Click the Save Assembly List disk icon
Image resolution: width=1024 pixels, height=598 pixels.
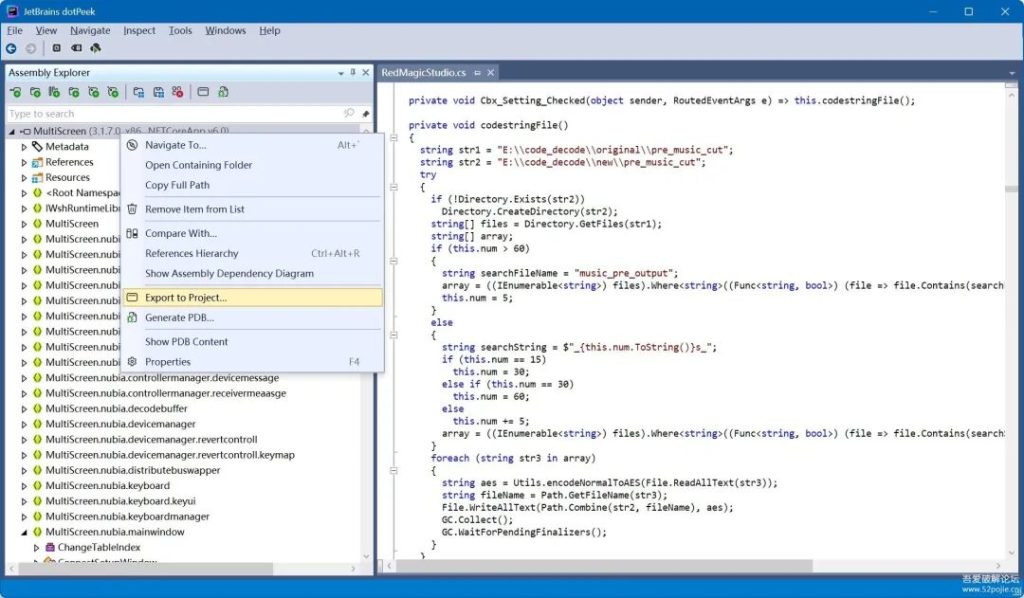pyautogui.click(x=158, y=92)
